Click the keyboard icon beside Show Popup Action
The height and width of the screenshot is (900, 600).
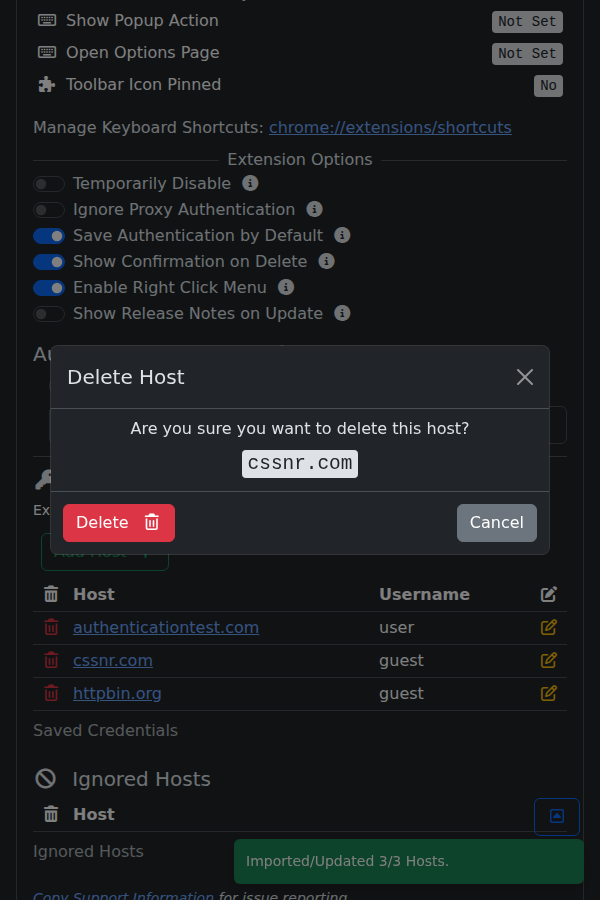point(46,20)
